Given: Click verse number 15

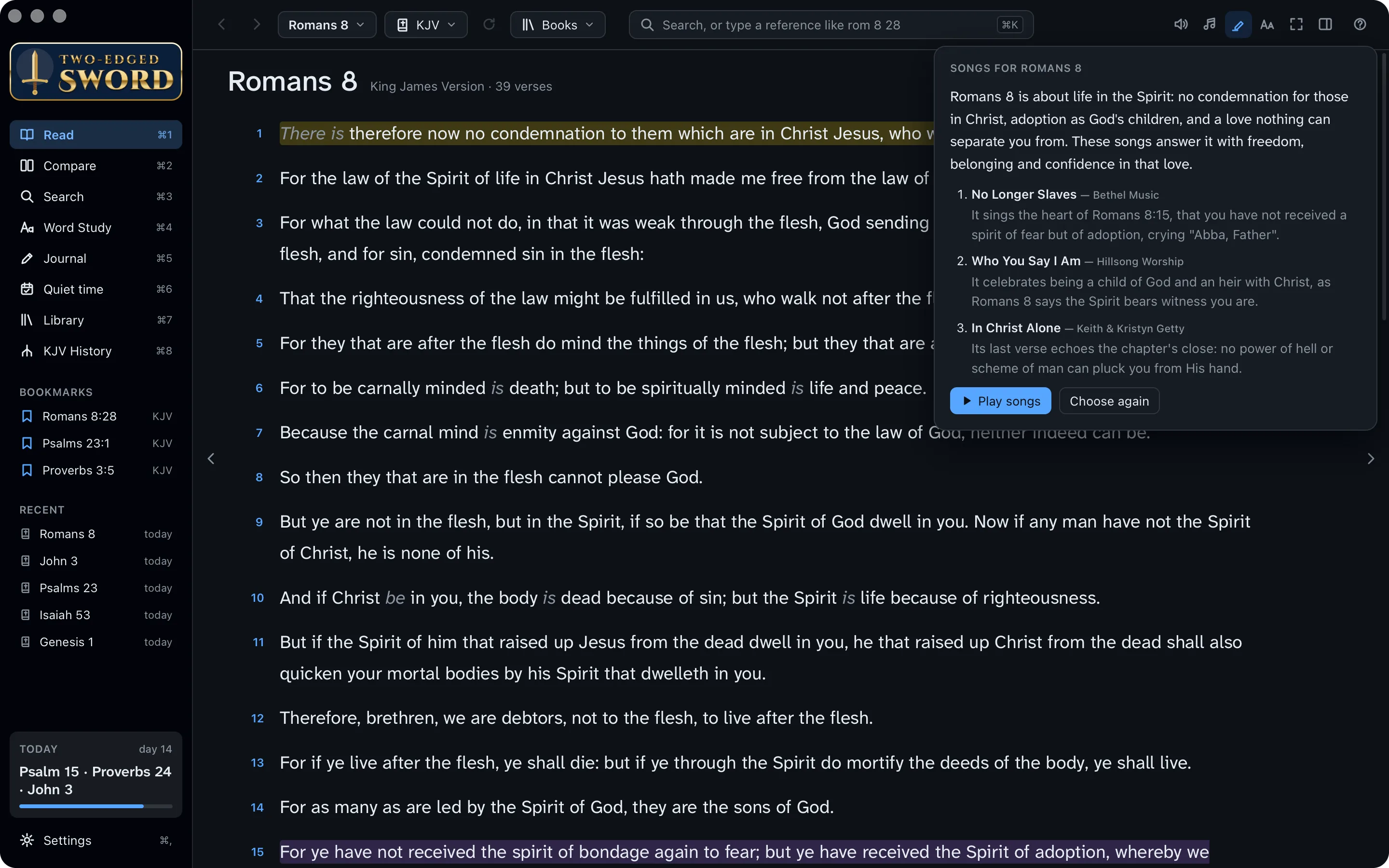Looking at the screenshot, I should point(258,852).
